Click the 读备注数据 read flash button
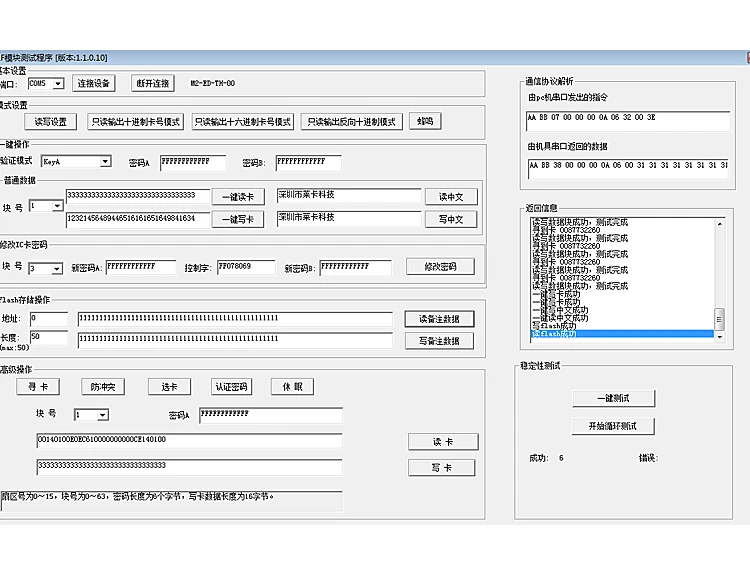The width and height of the screenshot is (750, 581). 439,319
